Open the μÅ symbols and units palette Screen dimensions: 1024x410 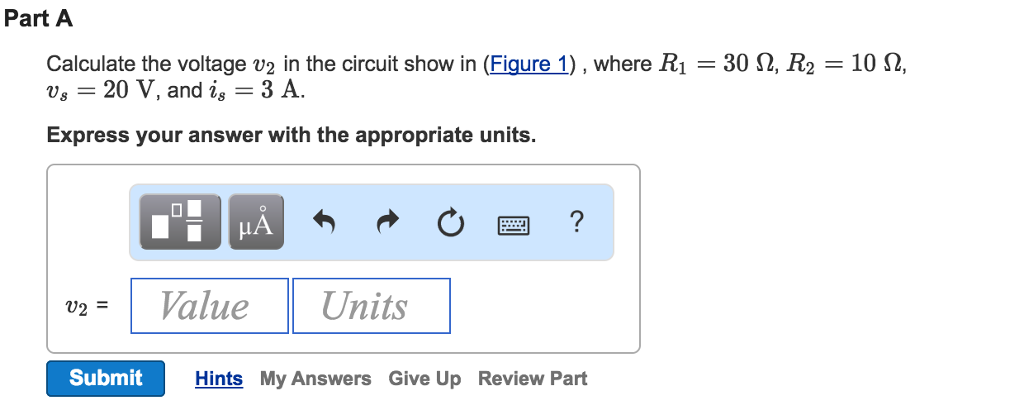(x=256, y=222)
